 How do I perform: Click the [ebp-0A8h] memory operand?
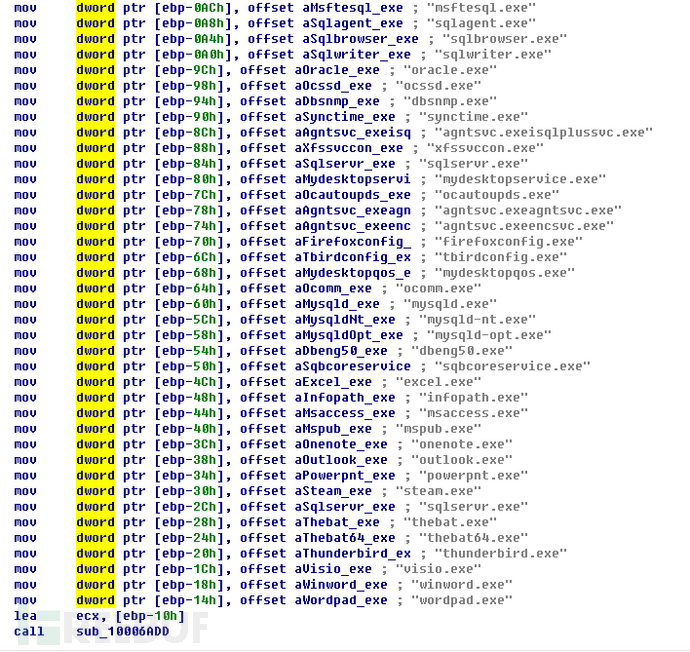194,24
